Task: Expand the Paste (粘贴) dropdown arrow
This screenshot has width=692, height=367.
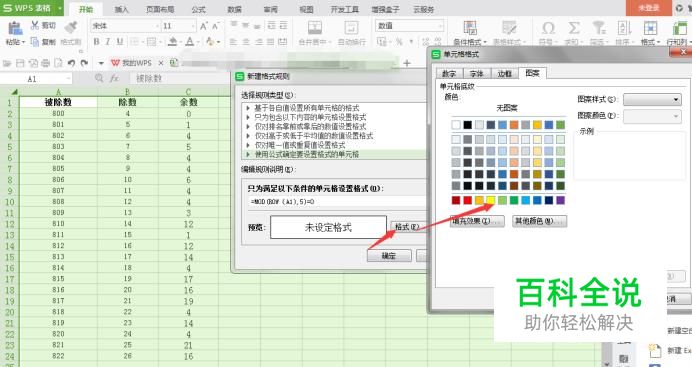Action: coord(24,42)
